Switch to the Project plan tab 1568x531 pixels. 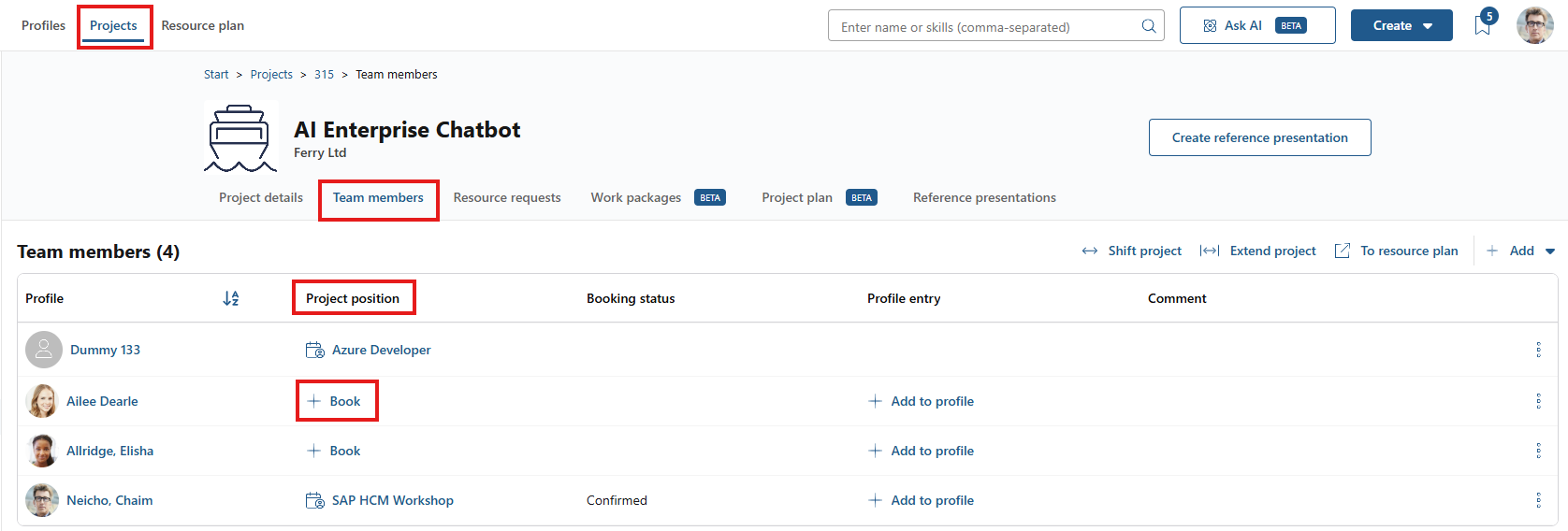click(x=820, y=197)
